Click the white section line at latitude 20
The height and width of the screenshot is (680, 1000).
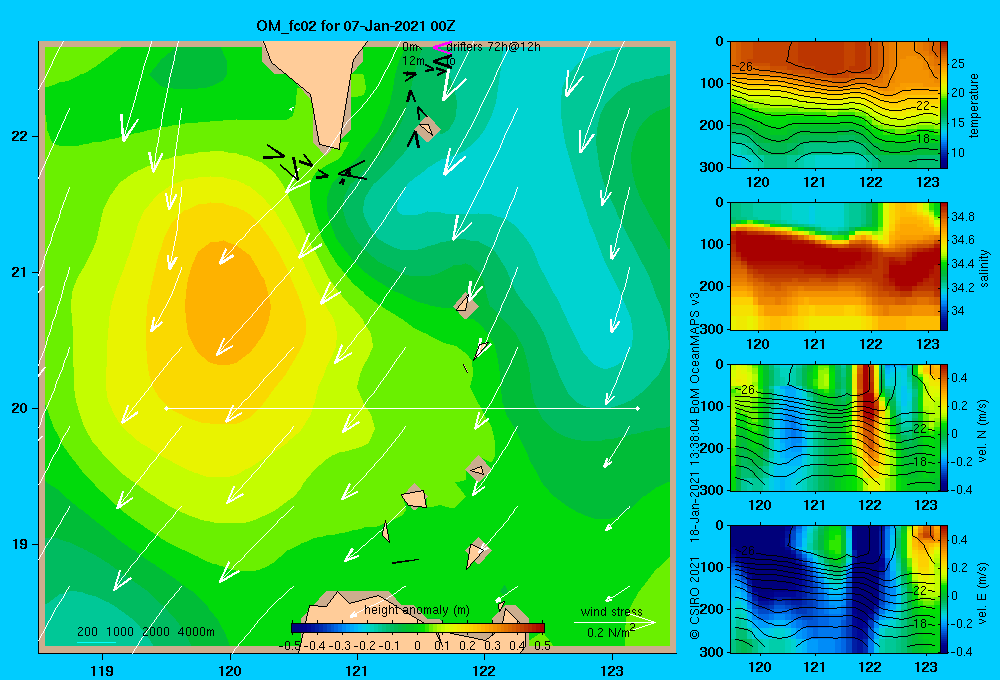(x=402, y=408)
